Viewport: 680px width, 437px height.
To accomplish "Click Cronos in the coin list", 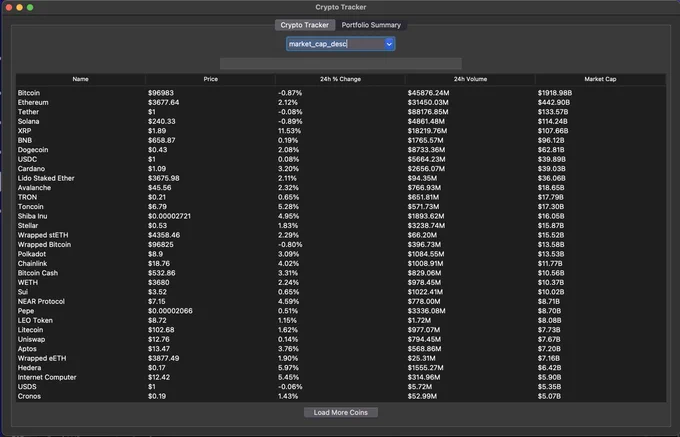I will click(x=29, y=396).
